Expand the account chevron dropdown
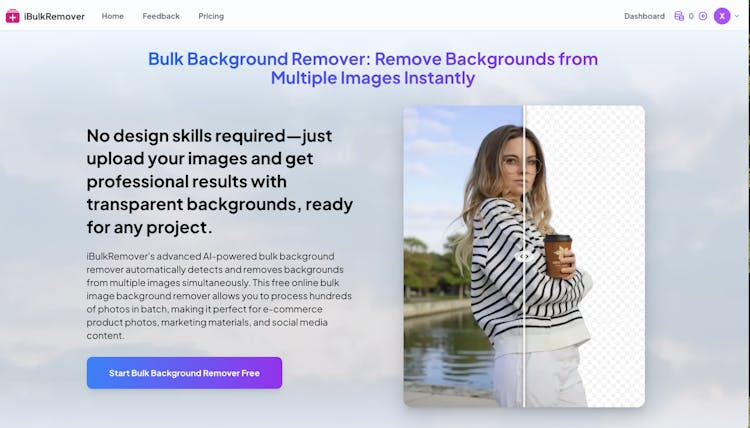 pyautogui.click(x=737, y=16)
